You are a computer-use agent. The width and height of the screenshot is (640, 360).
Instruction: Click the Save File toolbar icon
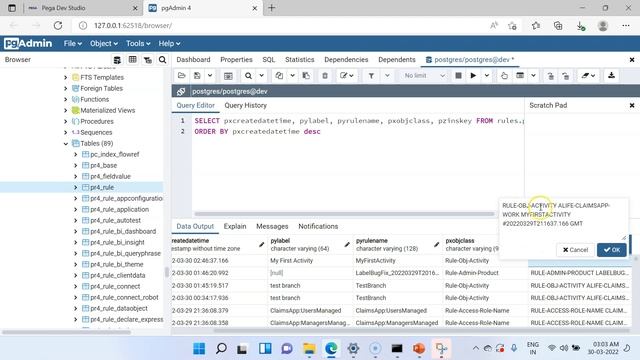click(197, 76)
